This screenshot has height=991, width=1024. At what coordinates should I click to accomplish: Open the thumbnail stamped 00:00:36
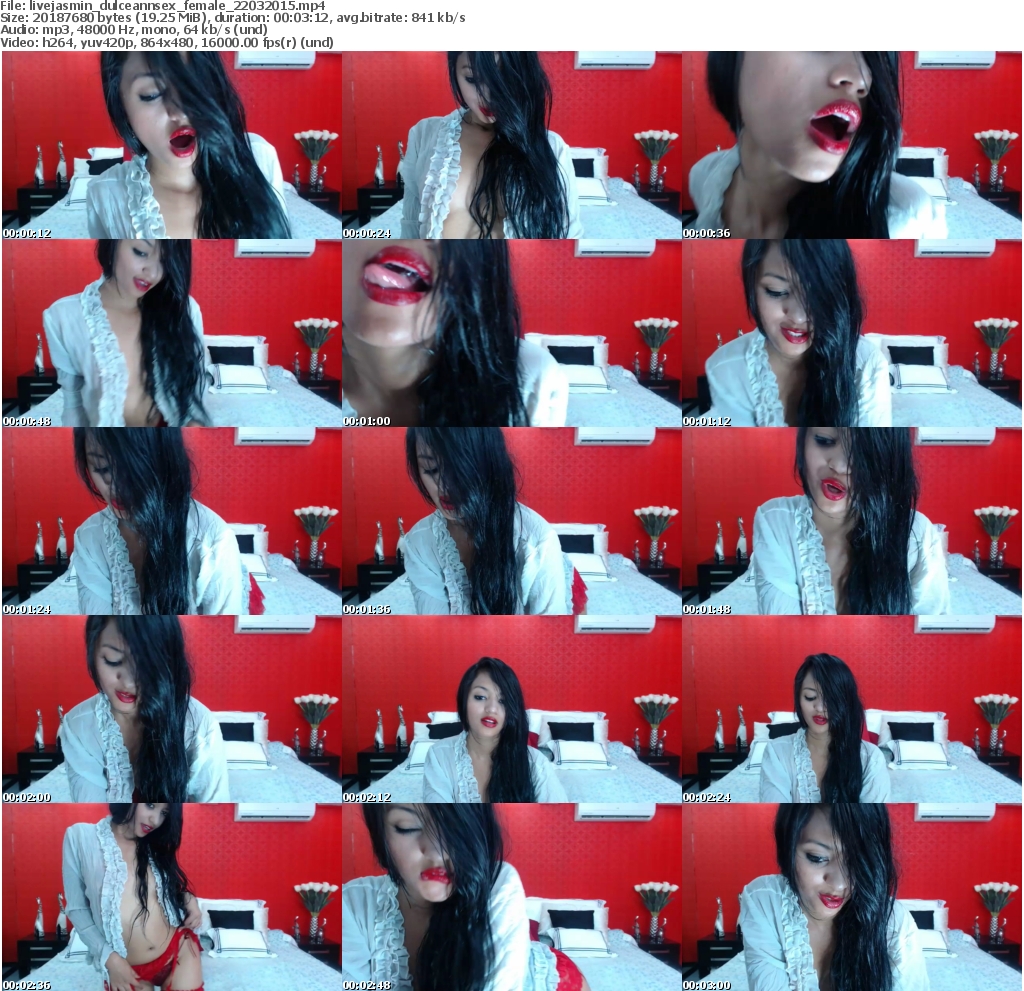[x=852, y=145]
